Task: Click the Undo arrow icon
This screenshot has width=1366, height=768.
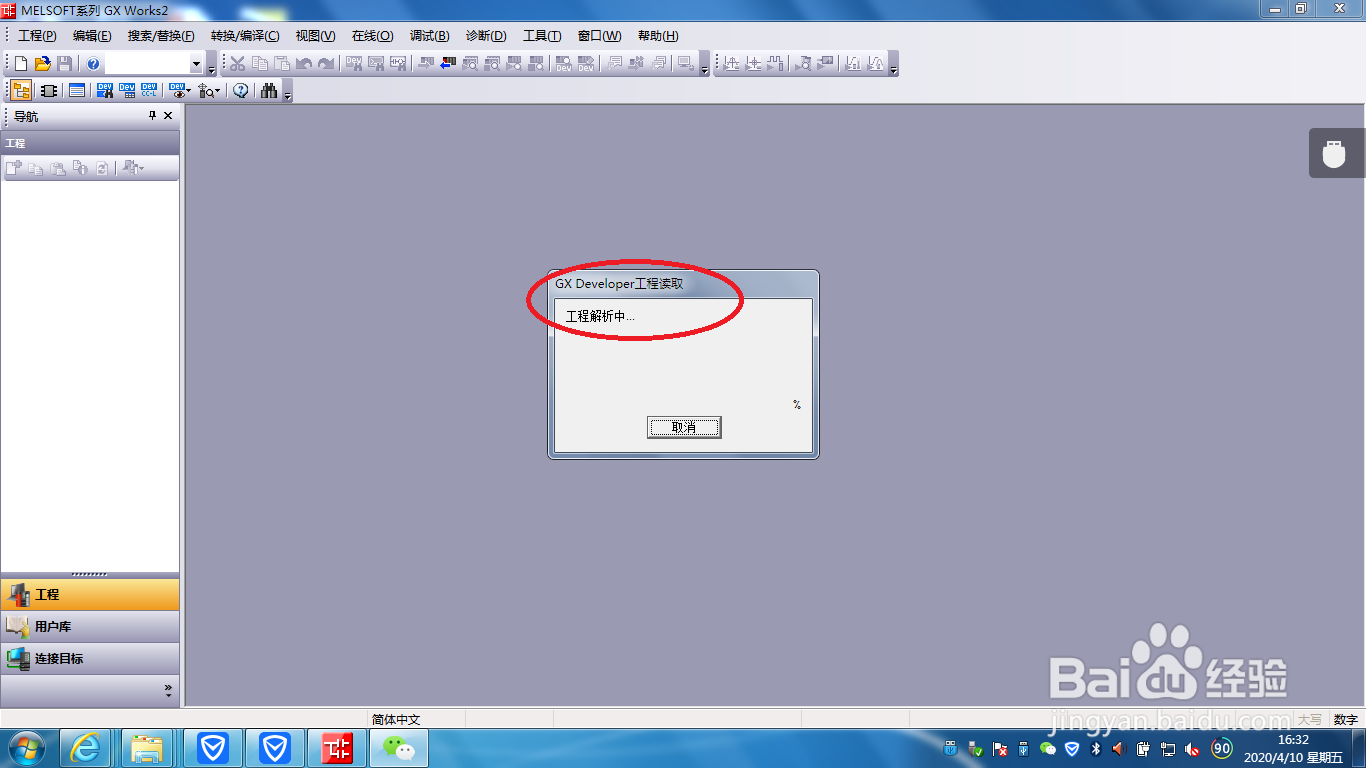Action: [x=304, y=64]
